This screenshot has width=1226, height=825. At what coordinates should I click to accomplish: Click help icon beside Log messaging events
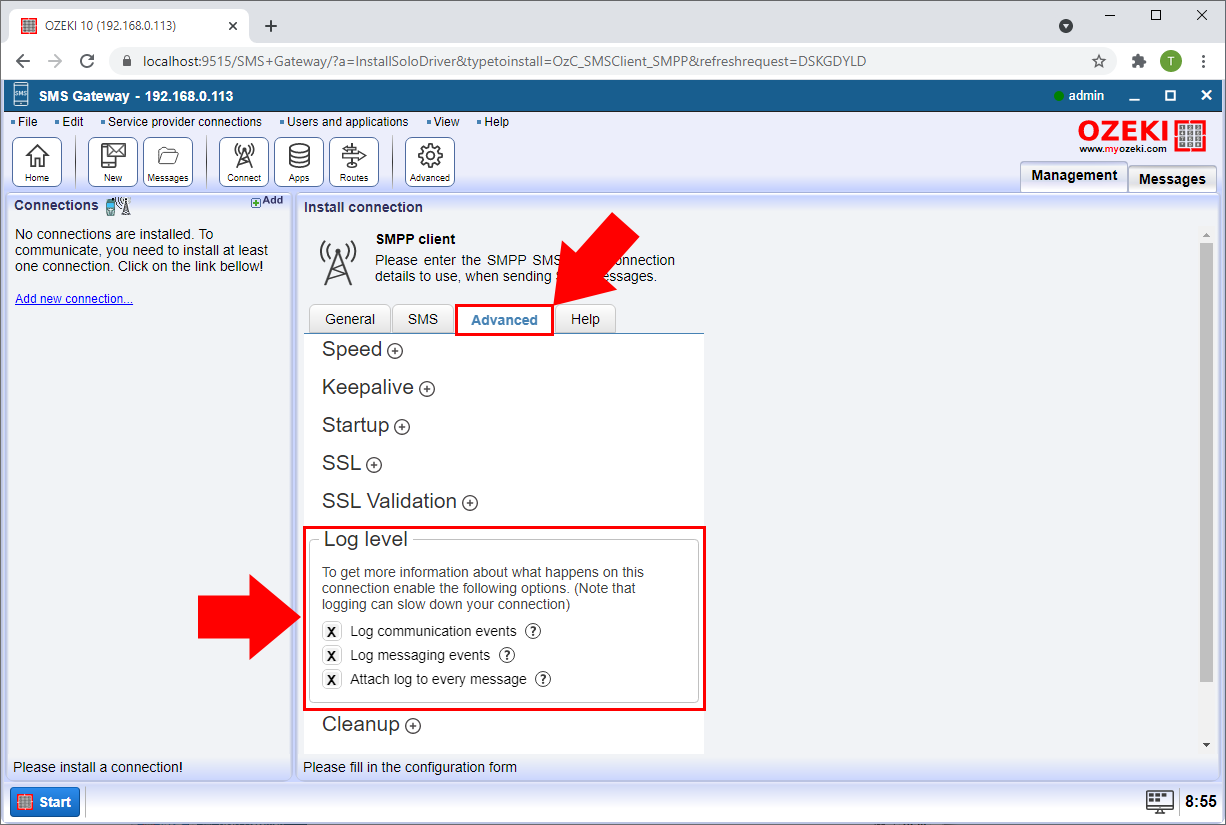pyautogui.click(x=507, y=655)
